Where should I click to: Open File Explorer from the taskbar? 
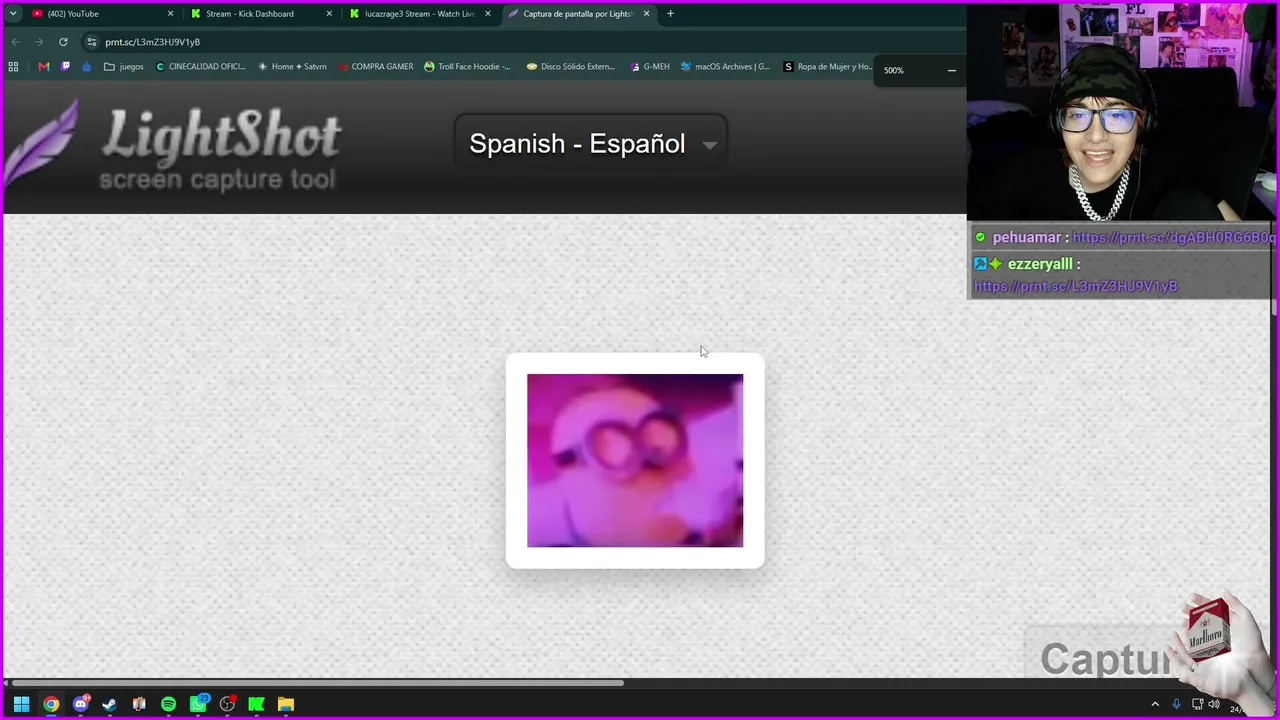click(x=286, y=704)
